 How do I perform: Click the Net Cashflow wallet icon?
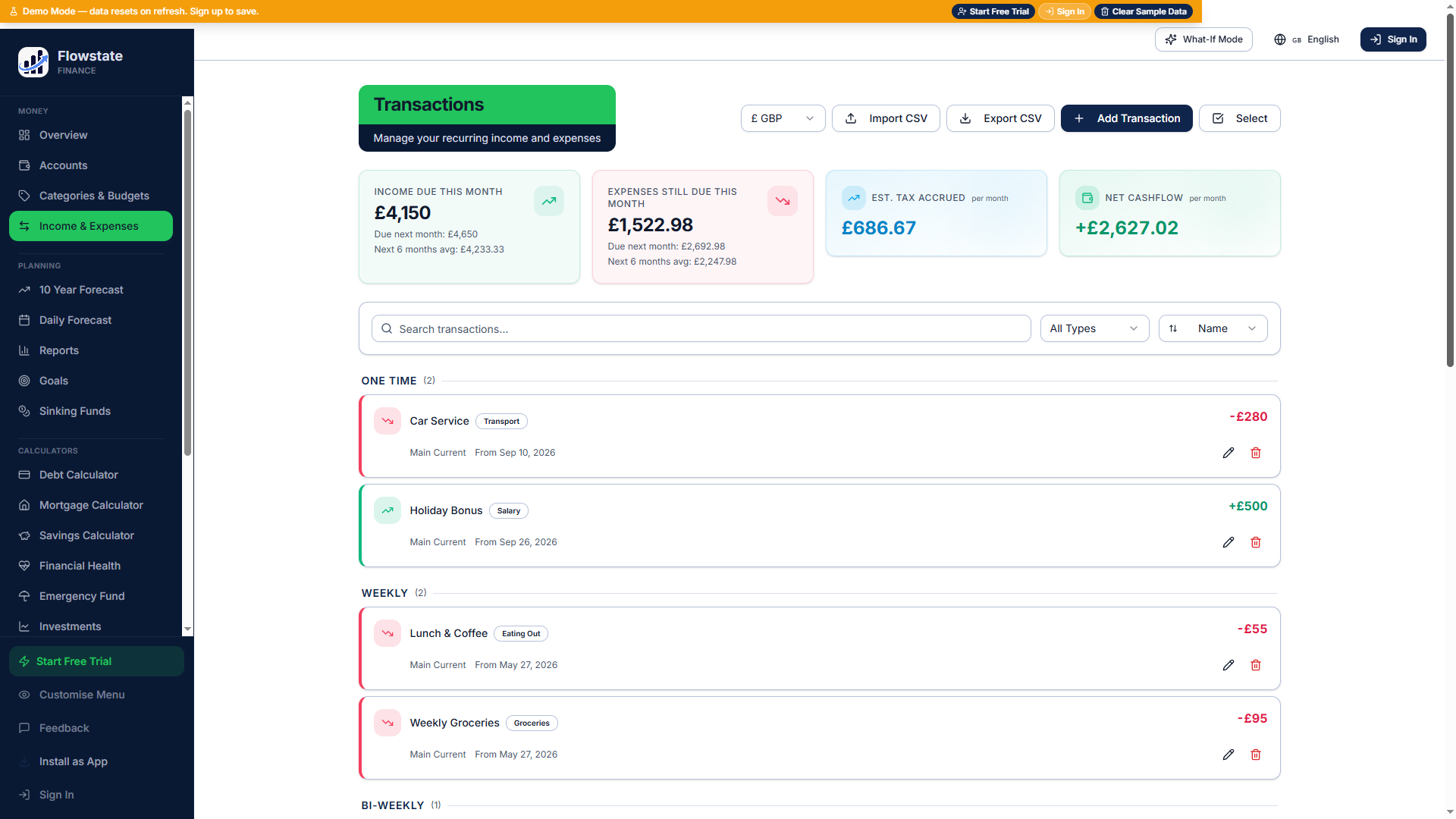(x=1087, y=198)
